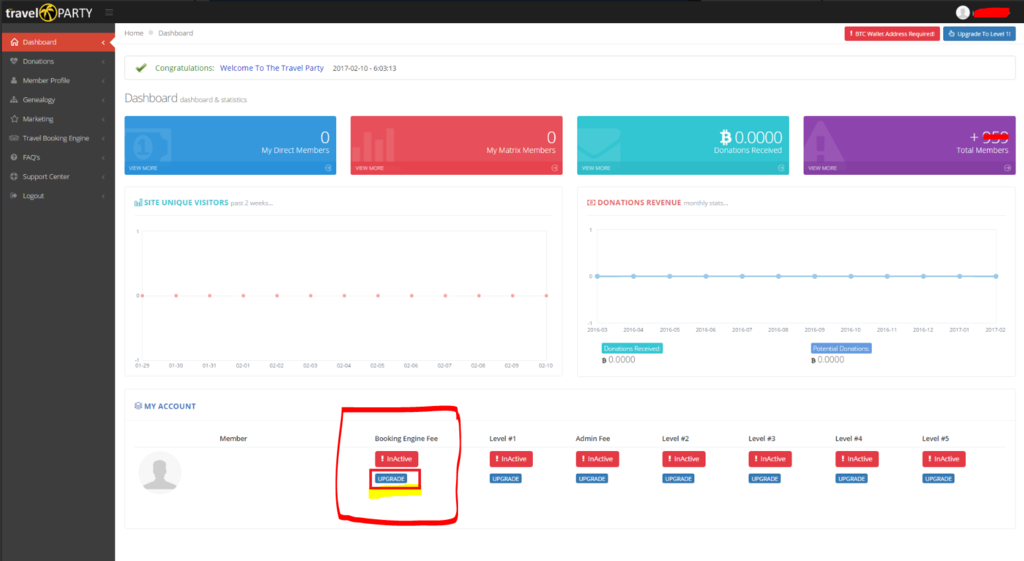Click the Support Center lifebuoy icon
The width and height of the screenshot is (1024, 561).
(14, 176)
